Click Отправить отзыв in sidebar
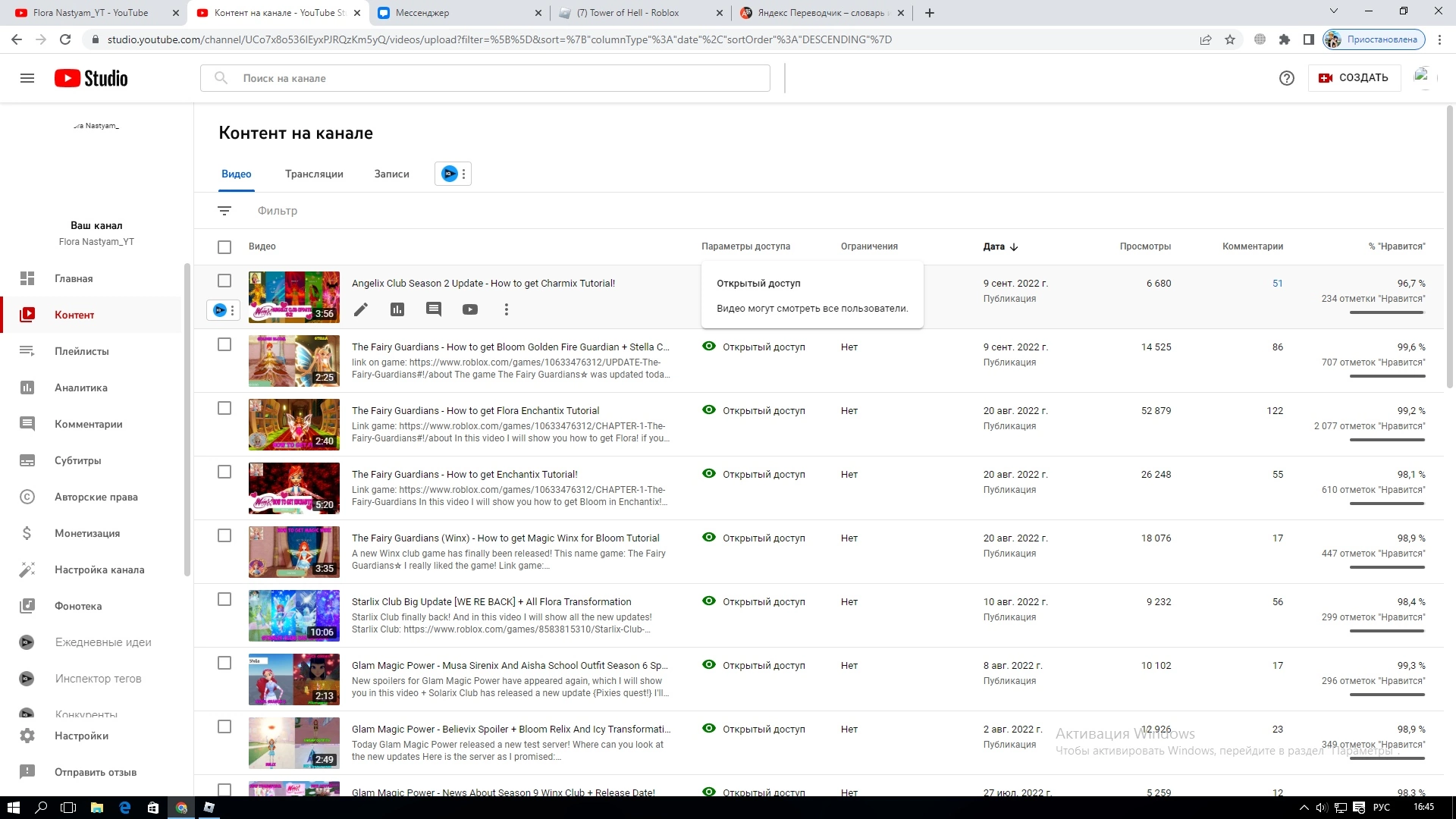Viewport: 1456px width, 819px height. 91,772
